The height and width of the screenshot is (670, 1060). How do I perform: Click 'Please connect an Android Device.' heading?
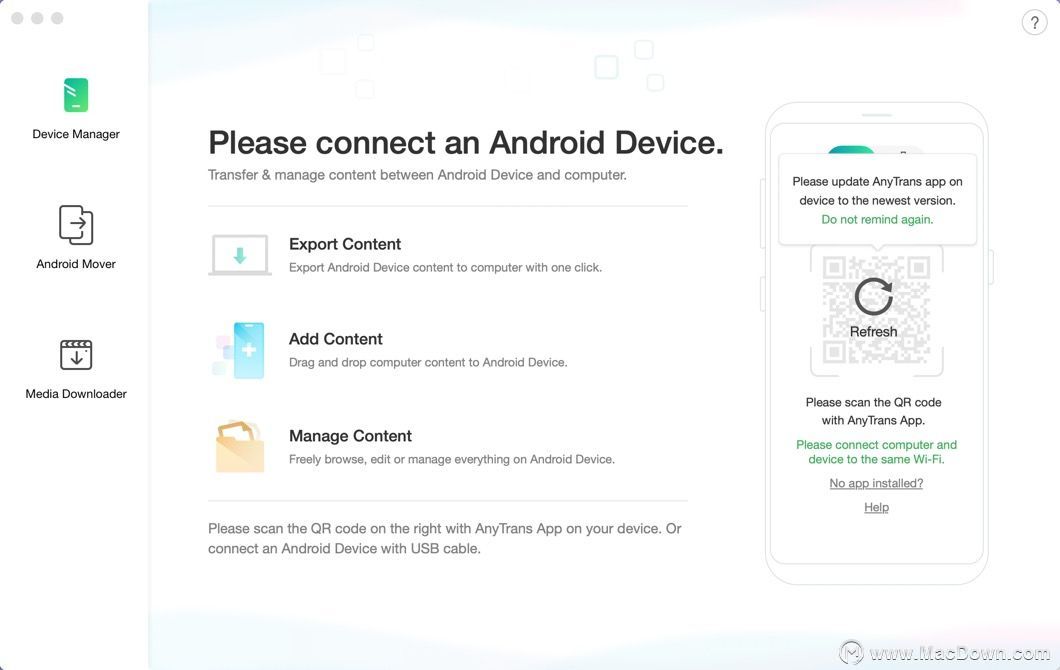tap(466, 143)
